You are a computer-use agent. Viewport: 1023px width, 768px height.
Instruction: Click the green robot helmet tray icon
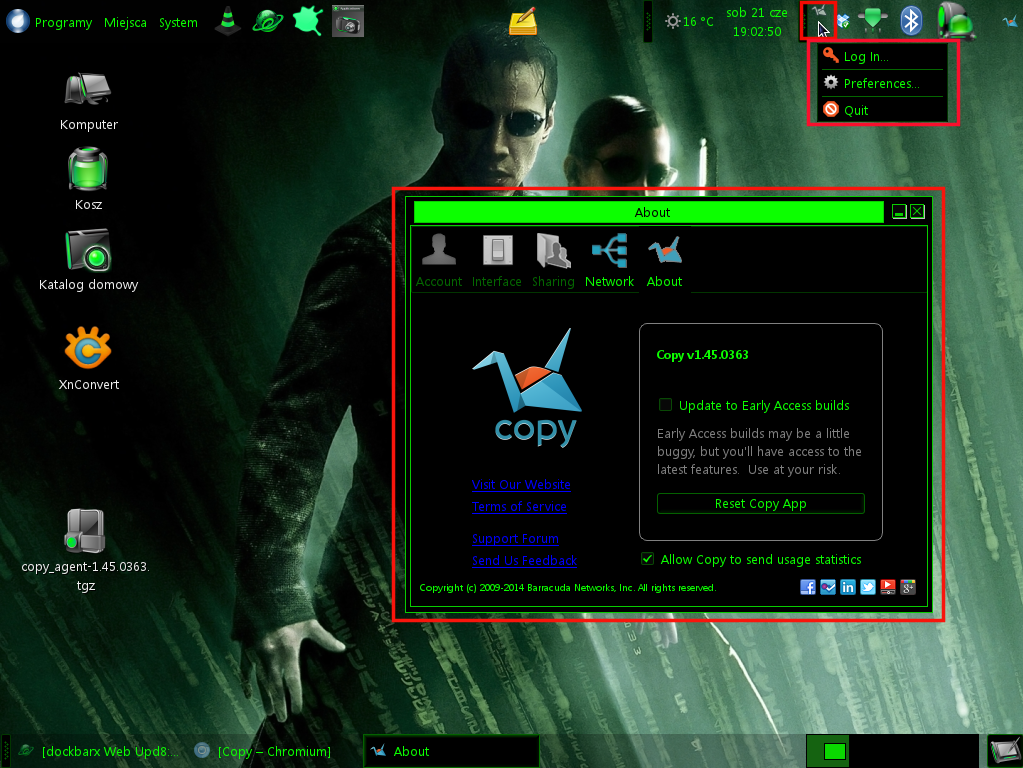pyautogui.click(x=955, y=20)
